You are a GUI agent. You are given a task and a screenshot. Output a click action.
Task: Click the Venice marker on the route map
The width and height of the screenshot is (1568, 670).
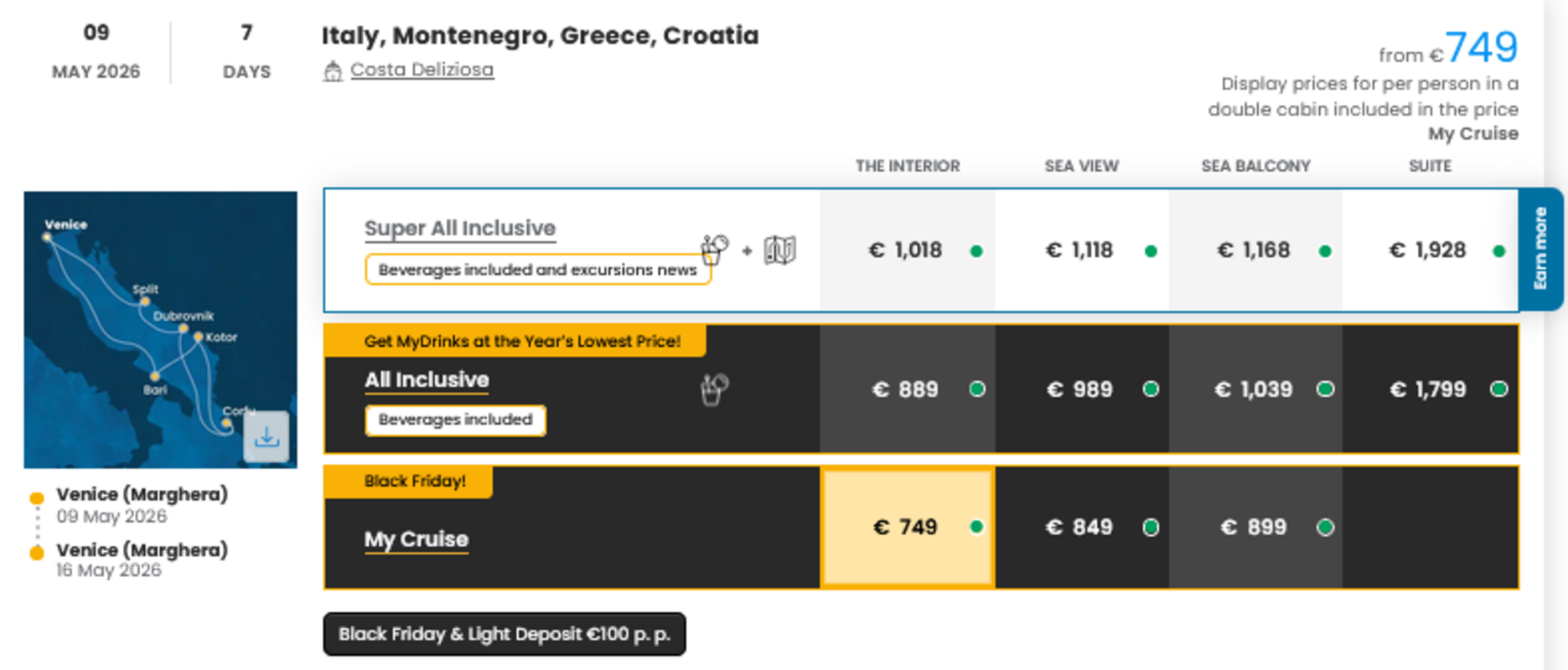pyautogui.click(x=47, y=238)
